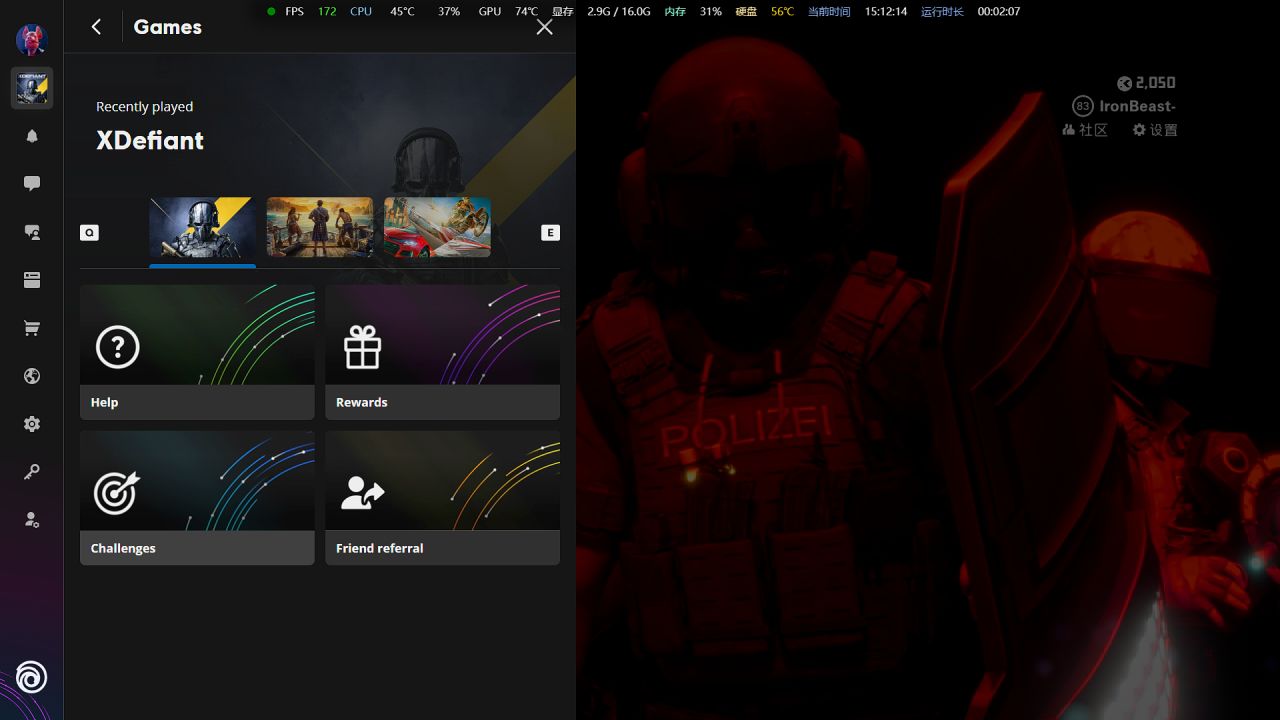Select the XDefiant game thumbnail
Image resolution: width=1280 pixels, height=720 pixels.
pyautogui.click(x=202, y=228)
